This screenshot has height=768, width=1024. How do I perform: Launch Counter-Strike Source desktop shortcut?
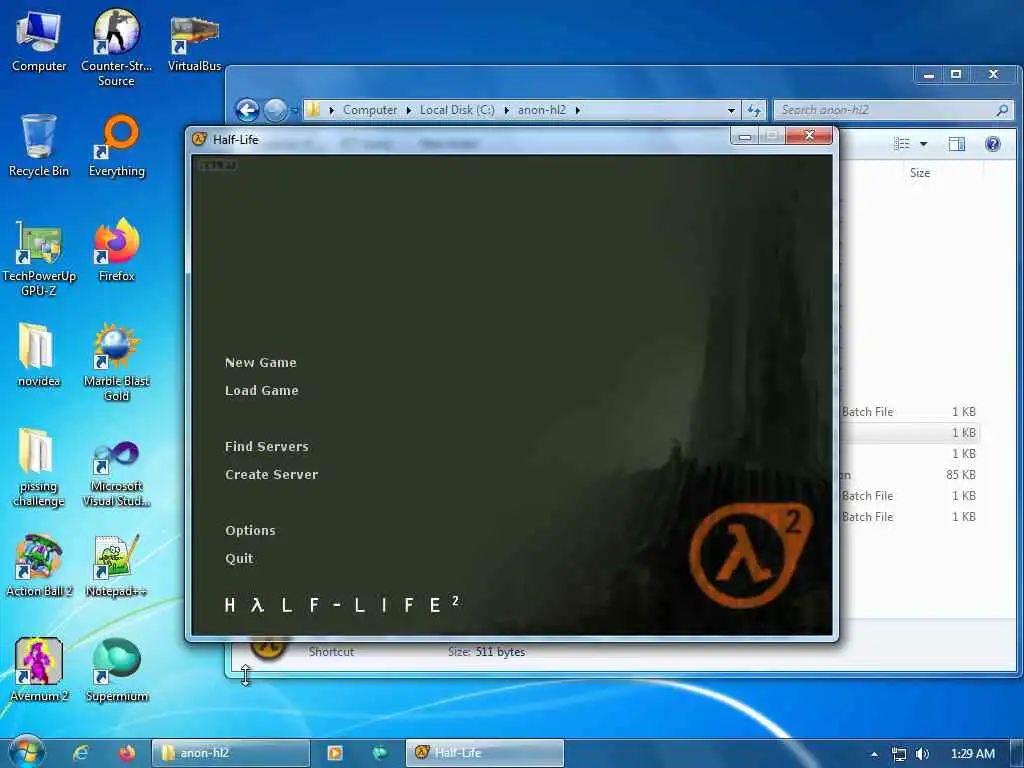pyautogui.click(x=116, y=47)
